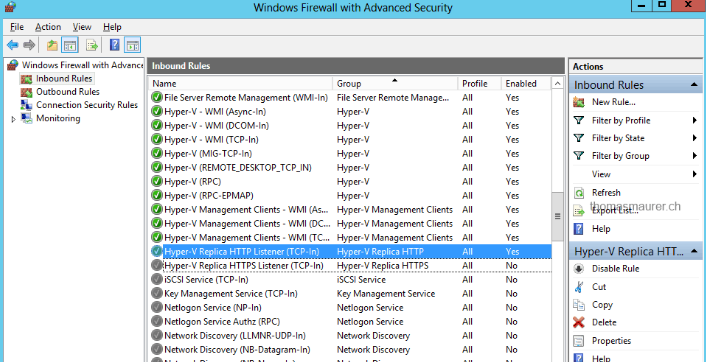Viewport: 706px width, 362px height.
Task: Select Network Discovery (NB-Datagram-In) rule
Action: click(x=349, y=350)
